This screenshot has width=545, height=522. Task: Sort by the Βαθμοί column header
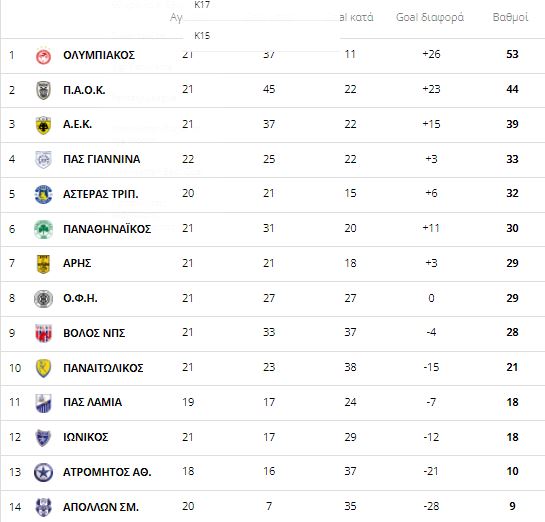[x=510, y=17]
